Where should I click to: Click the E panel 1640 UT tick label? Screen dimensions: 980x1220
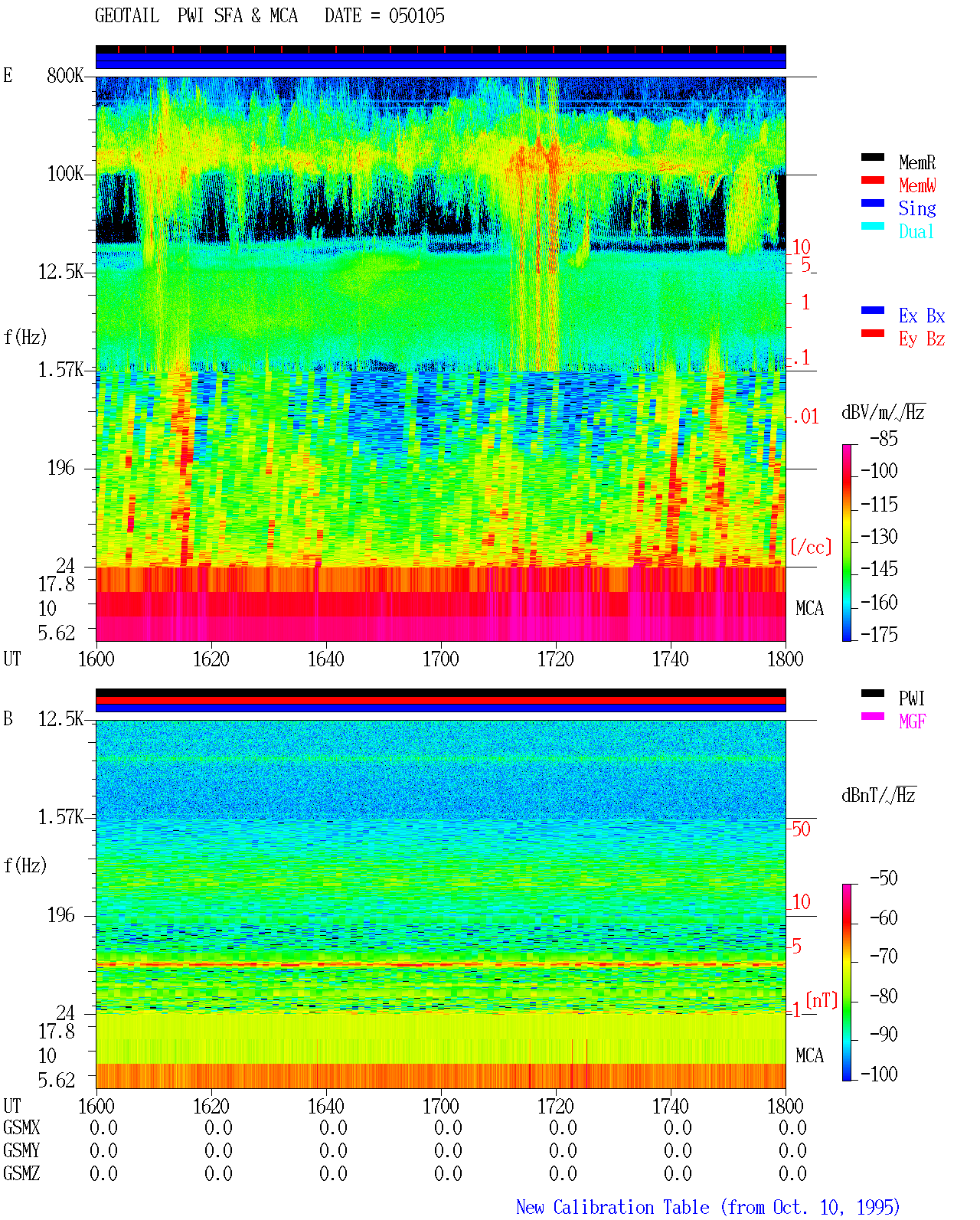[326, 659]
